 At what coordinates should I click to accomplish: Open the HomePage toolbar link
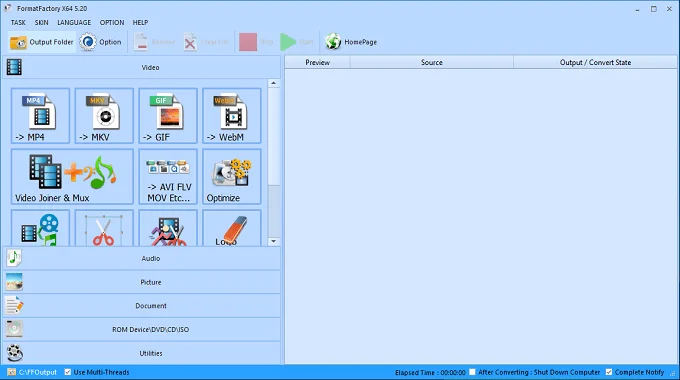(x=351, y=42)
